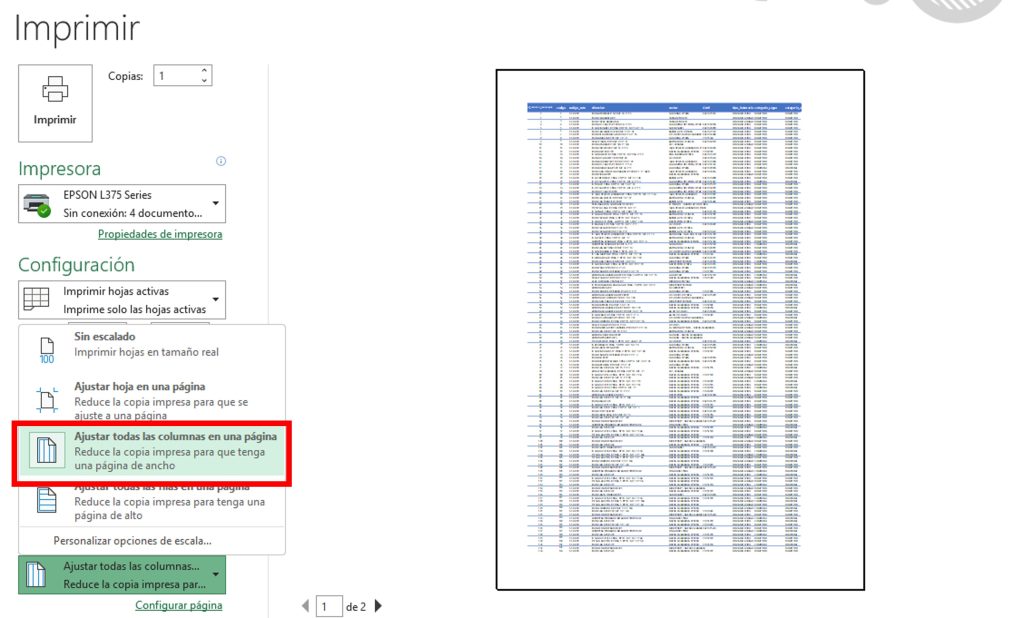
Task: Increase copies with the up arrow
Action: click(x=204, y=71)
